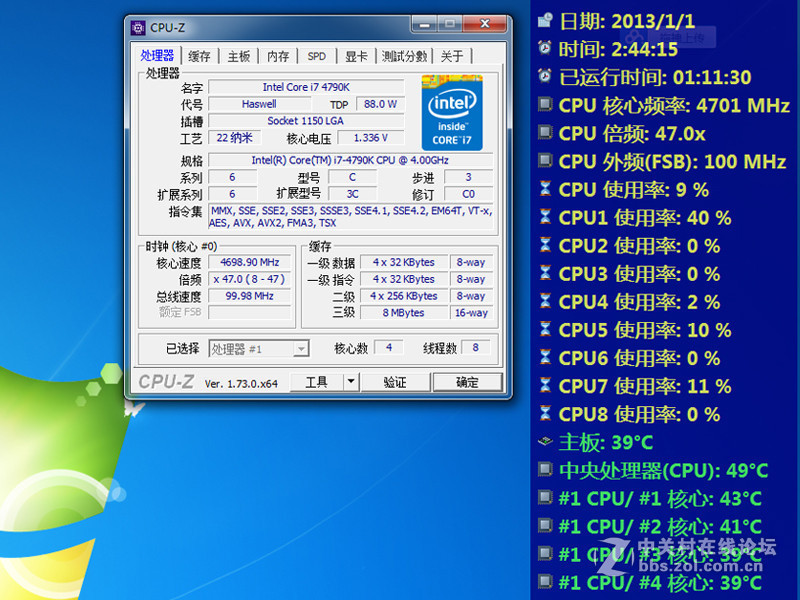
Task: Close the CPU-Z window
Action: click(485, 23)
